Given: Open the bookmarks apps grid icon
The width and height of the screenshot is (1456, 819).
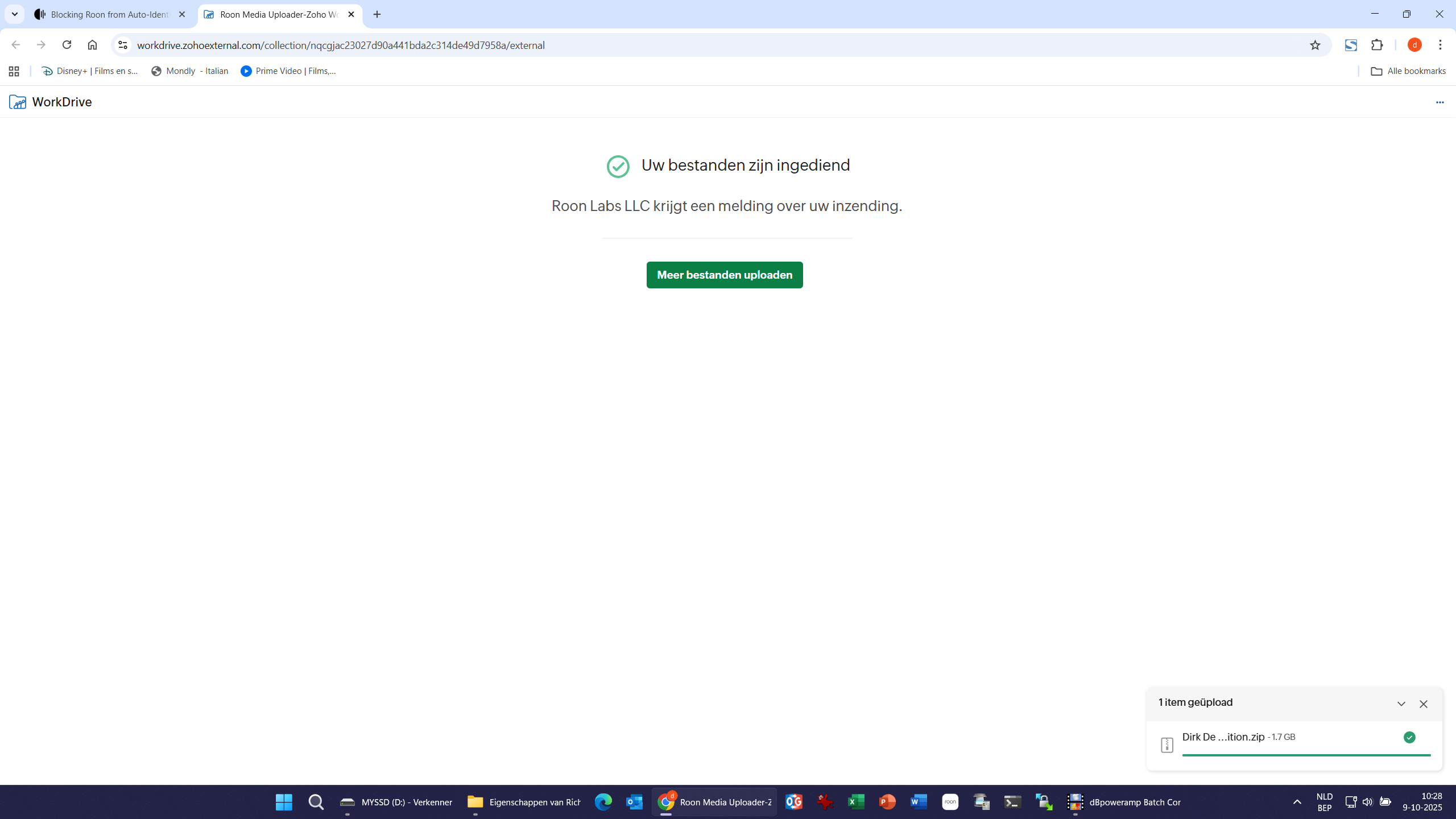Looking at the screenshot, I should click(x=14, y=71).
